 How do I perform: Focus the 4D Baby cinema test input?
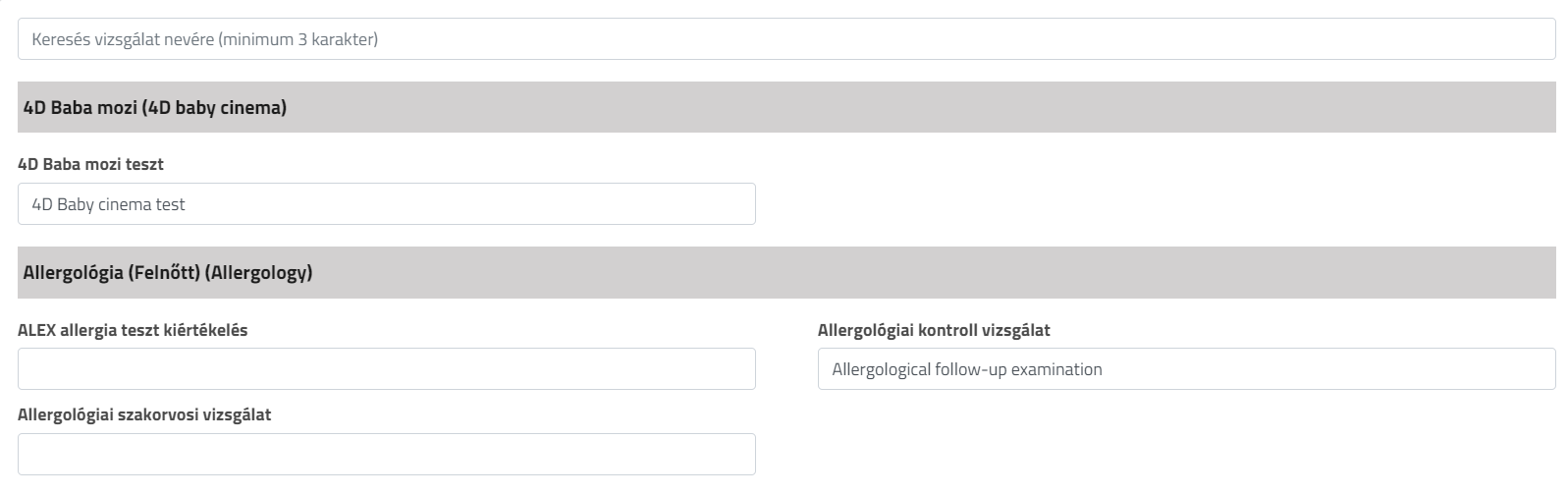point(386,204)
